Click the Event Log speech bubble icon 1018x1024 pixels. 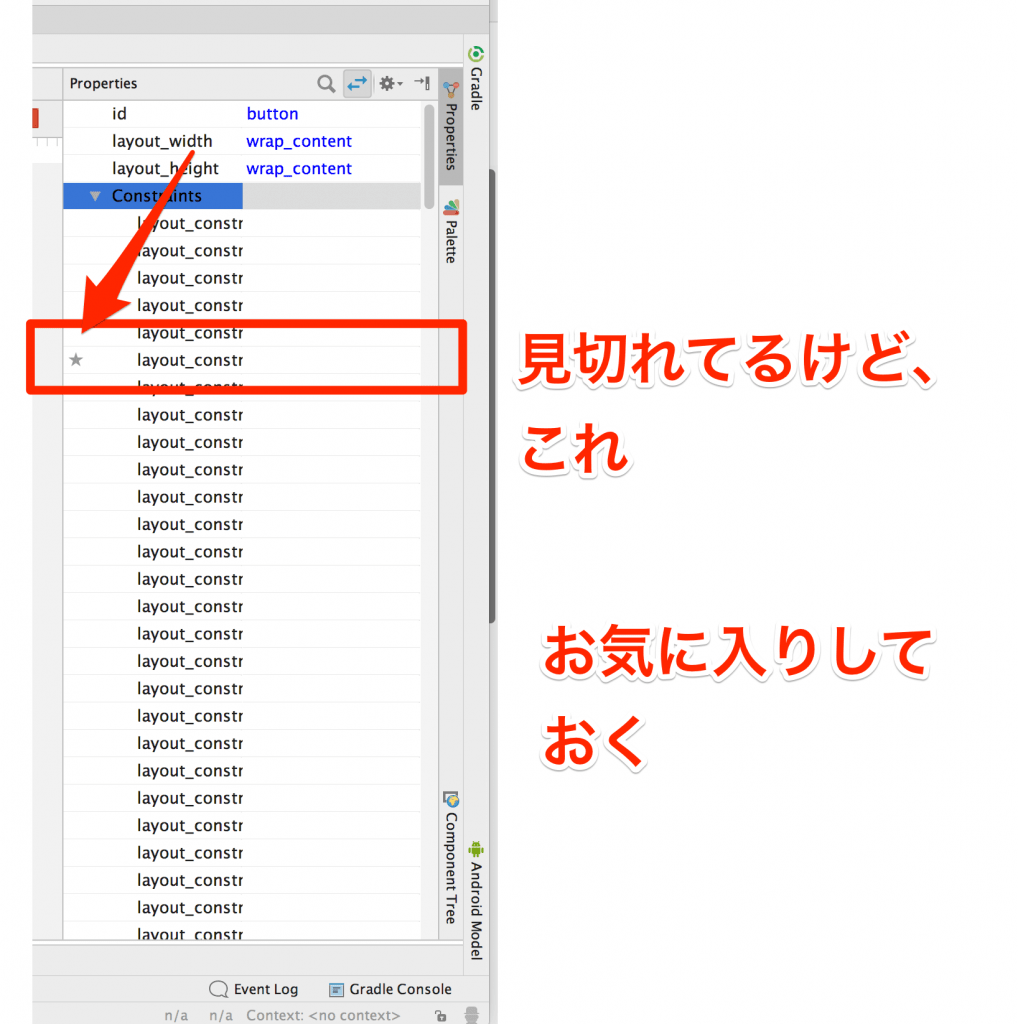tap(218, 989)
